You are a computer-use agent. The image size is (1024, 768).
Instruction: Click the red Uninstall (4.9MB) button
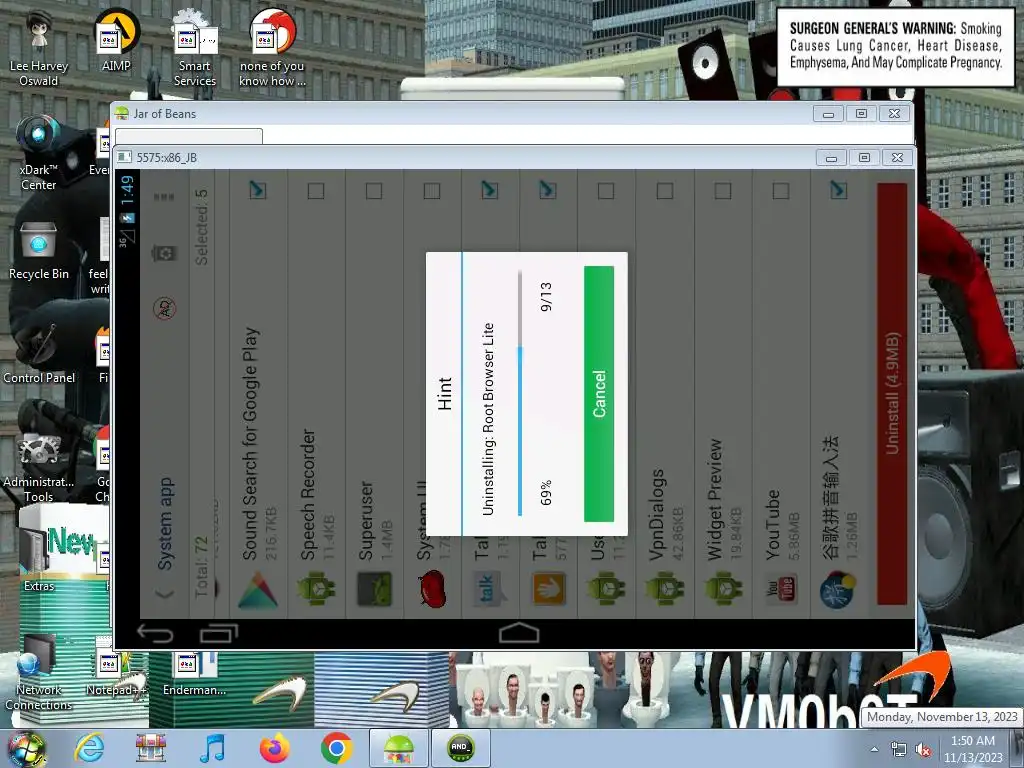tap(892, 393)
